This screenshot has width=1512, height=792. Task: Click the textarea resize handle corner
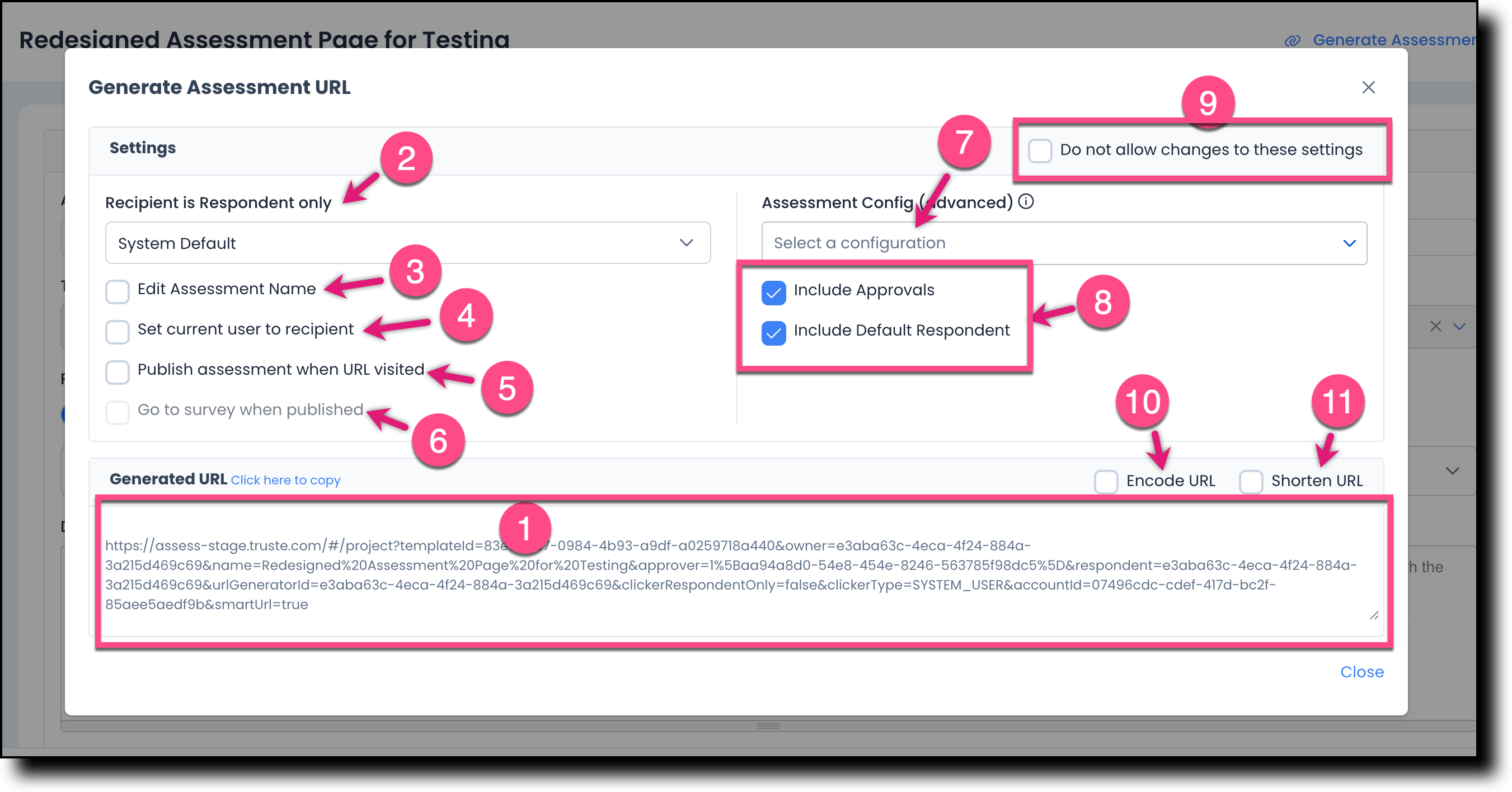point(1373,616)
